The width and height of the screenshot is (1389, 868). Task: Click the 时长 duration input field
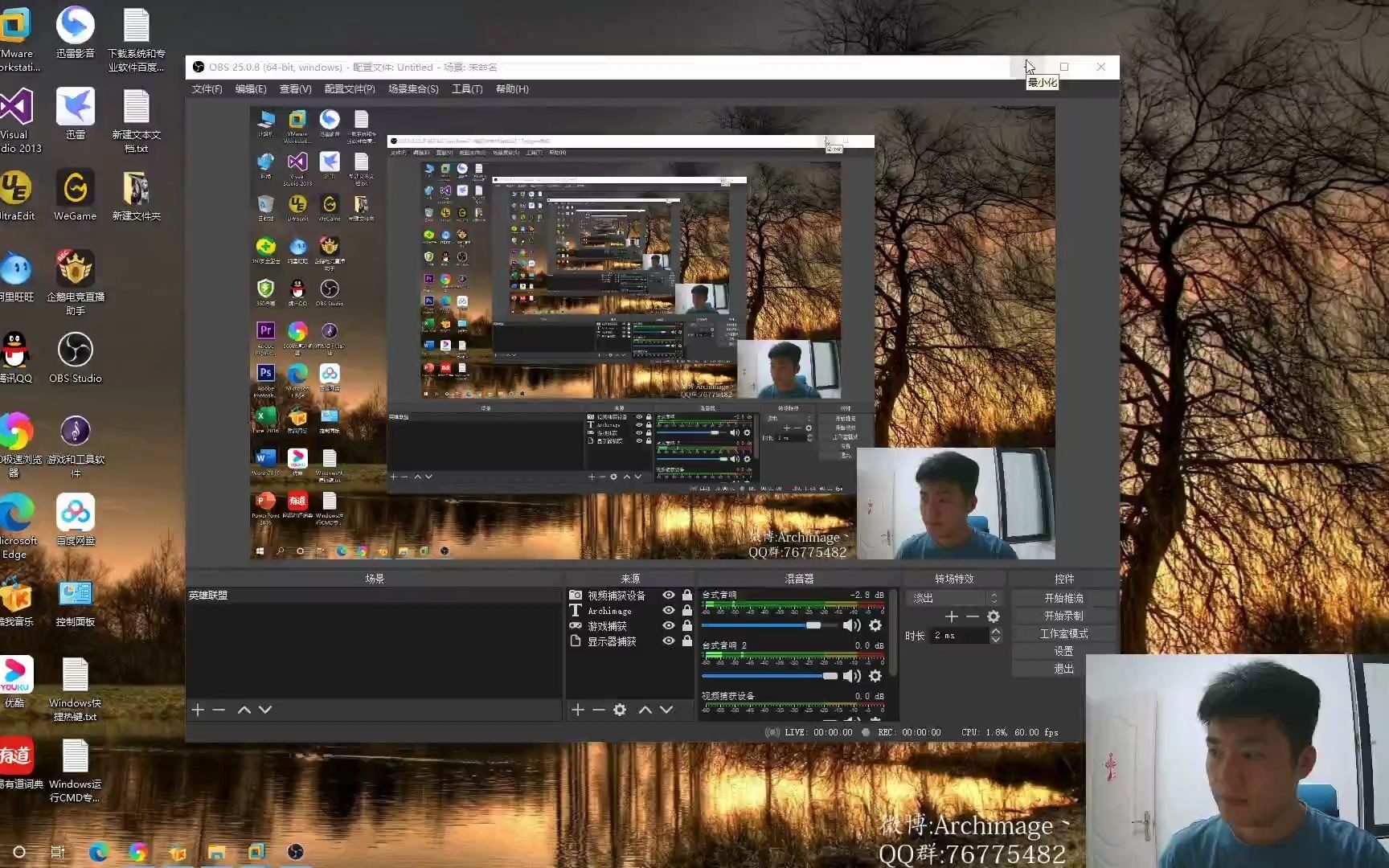tap(960, 636)
